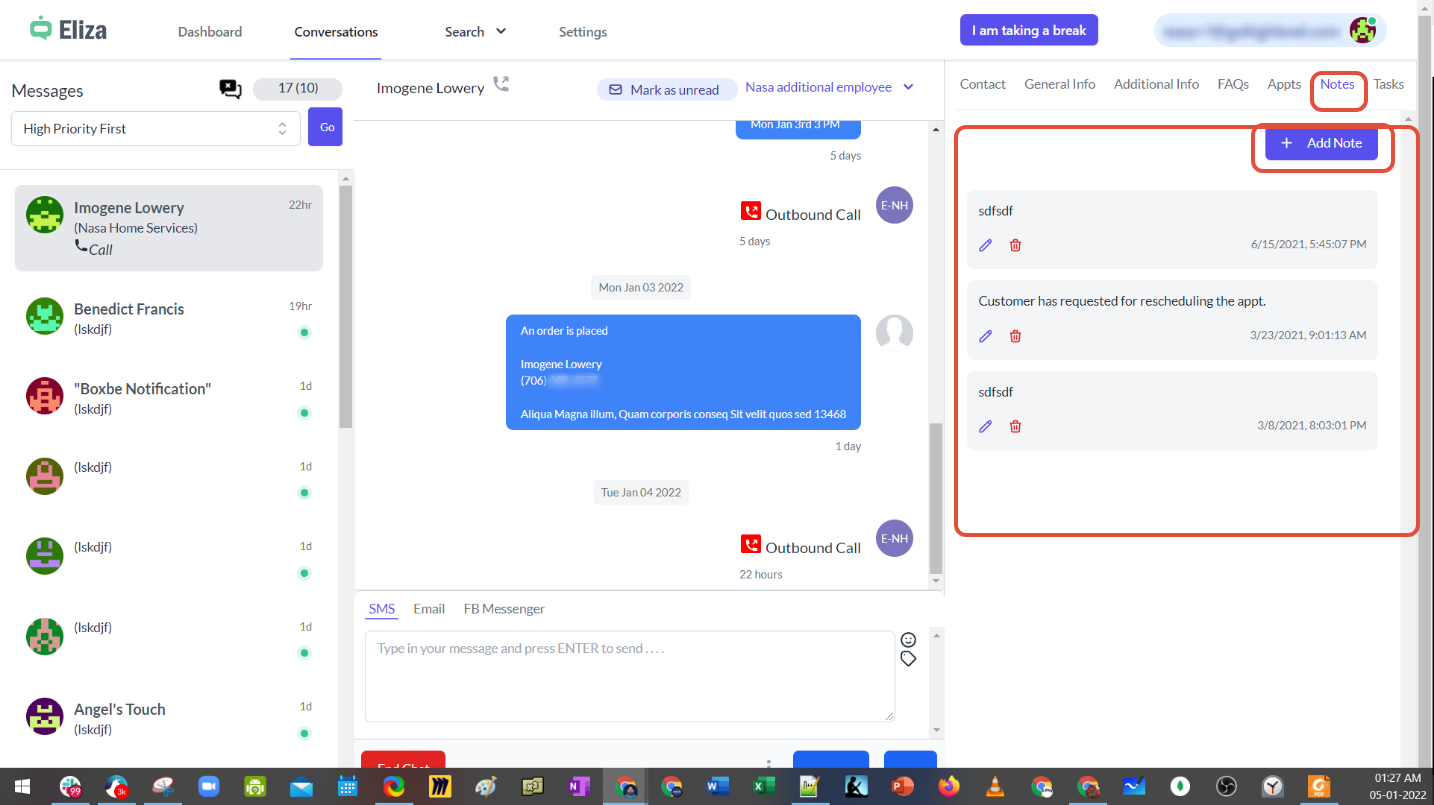This screenshot has height=805, width=1434.
Task: Switch to the General Info tab
Action: (x=1060, y=84)
